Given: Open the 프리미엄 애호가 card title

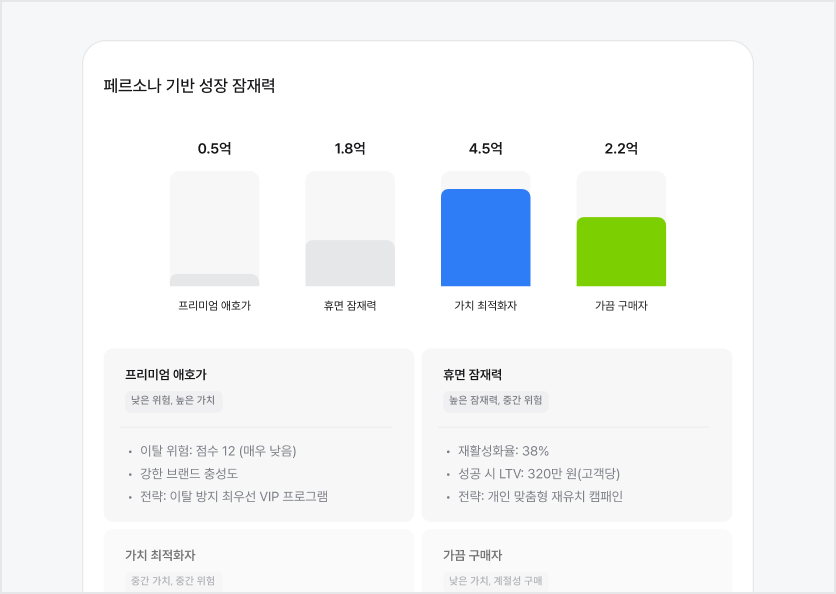Looking at the screenshot, I should coord(166,374).
